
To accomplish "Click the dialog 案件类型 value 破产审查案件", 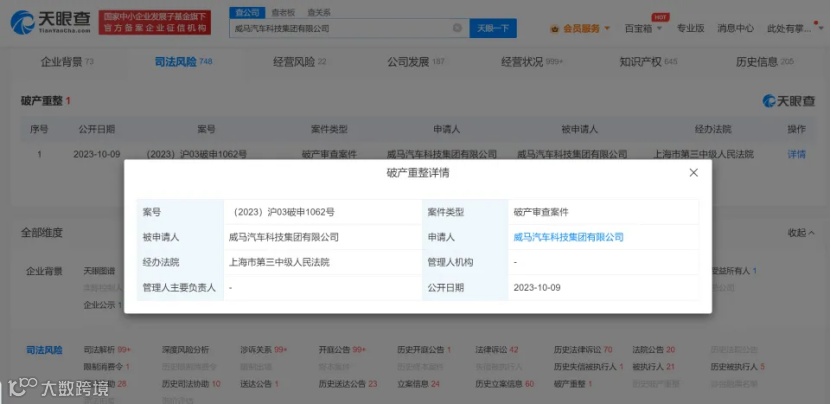I will click(x=541, y=212).
